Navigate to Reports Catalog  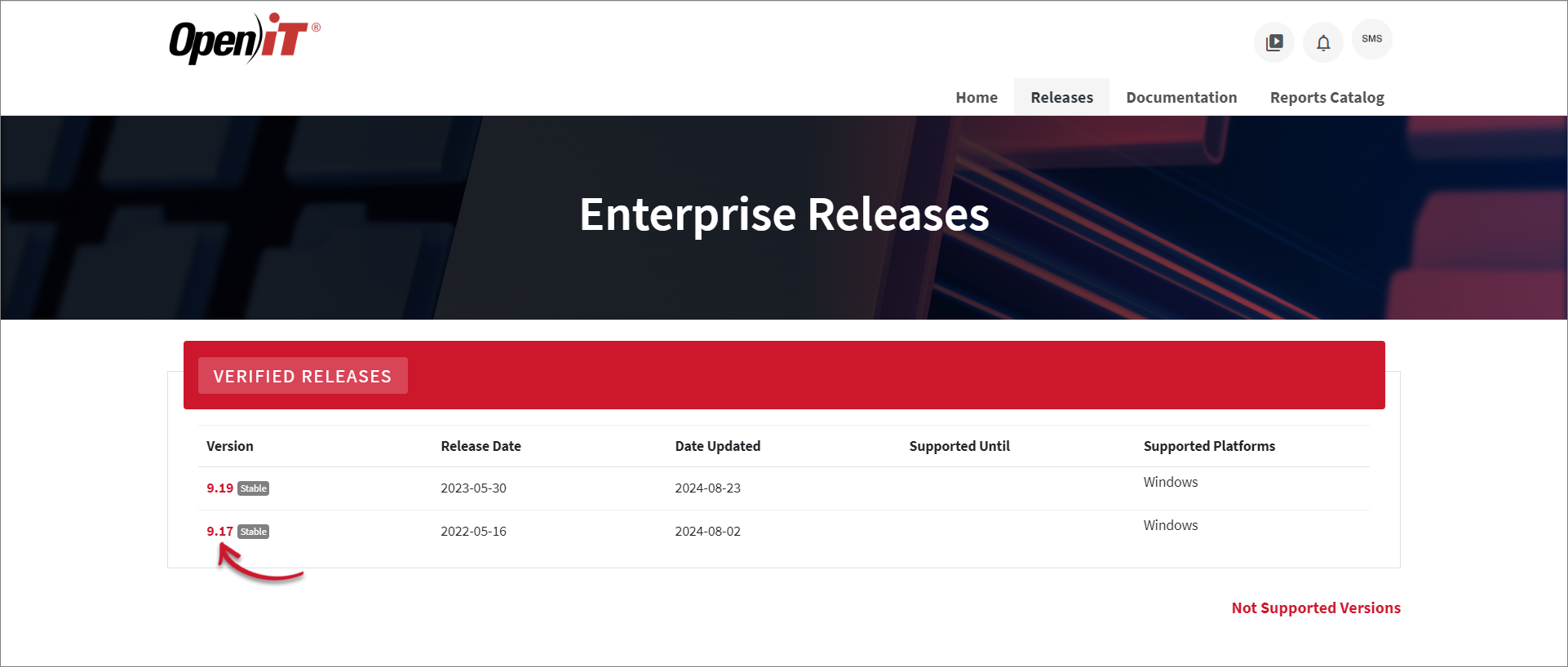[x=1327, y=97]
